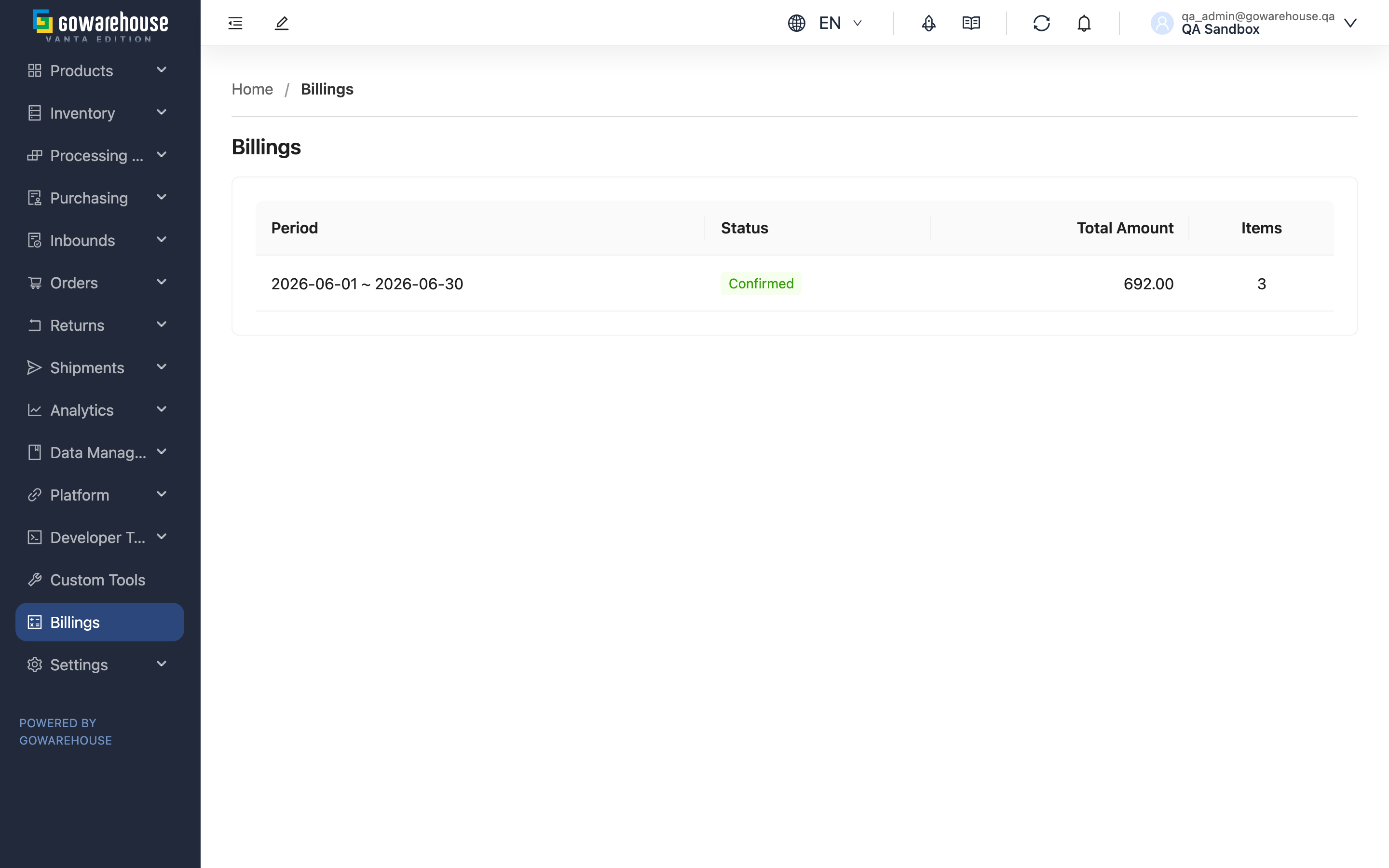
Task: Open the EN language dropdown
Action: pyautogui.click(x=840, y=23)
